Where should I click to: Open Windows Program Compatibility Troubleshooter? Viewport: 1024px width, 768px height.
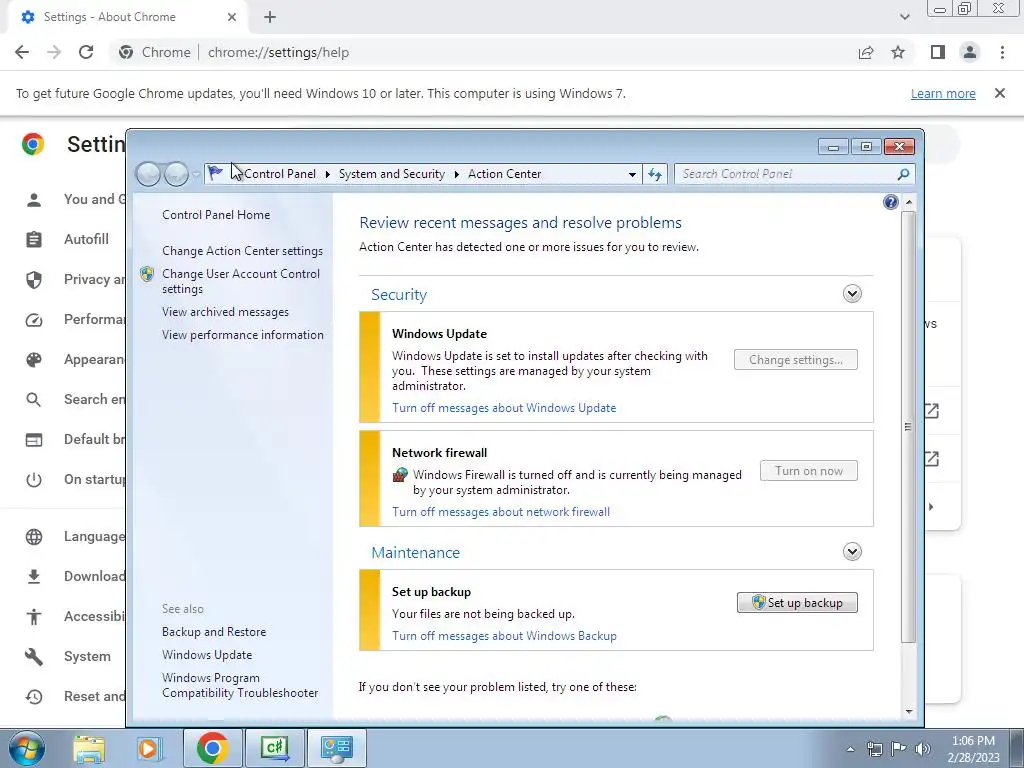(x=240, y=686)
